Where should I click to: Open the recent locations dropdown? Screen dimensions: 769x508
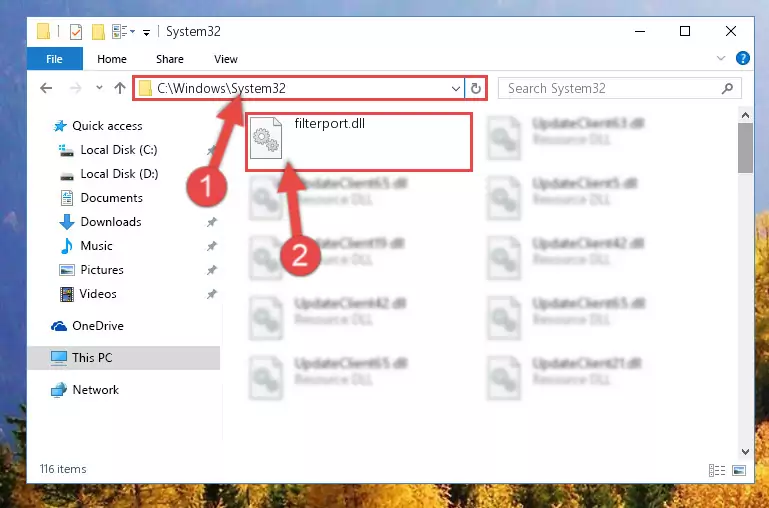pyautogui.click(x=99, y=88)
